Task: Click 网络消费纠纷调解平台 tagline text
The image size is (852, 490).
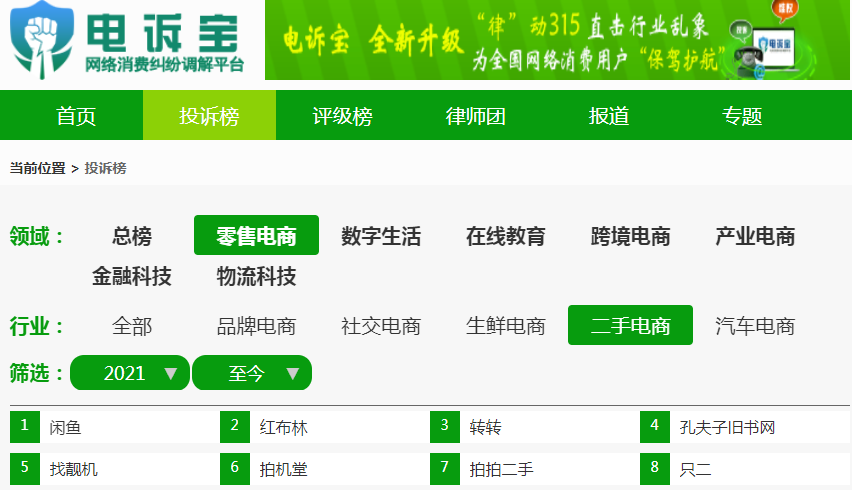Action: 164,65
